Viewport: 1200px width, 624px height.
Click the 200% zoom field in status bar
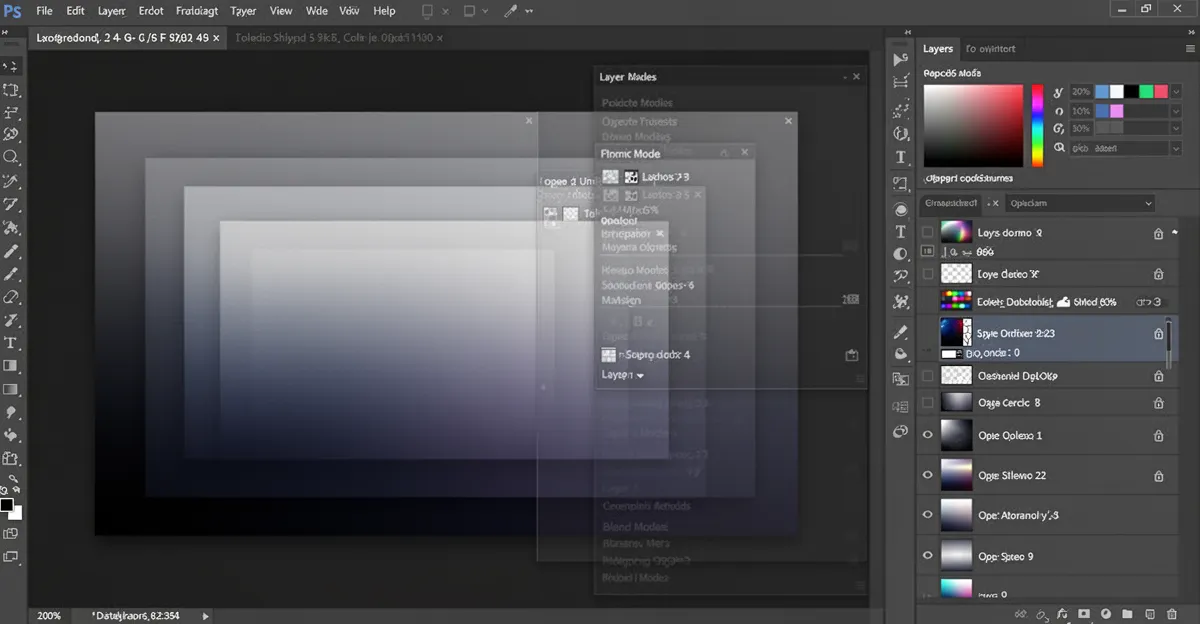point(49,616)
